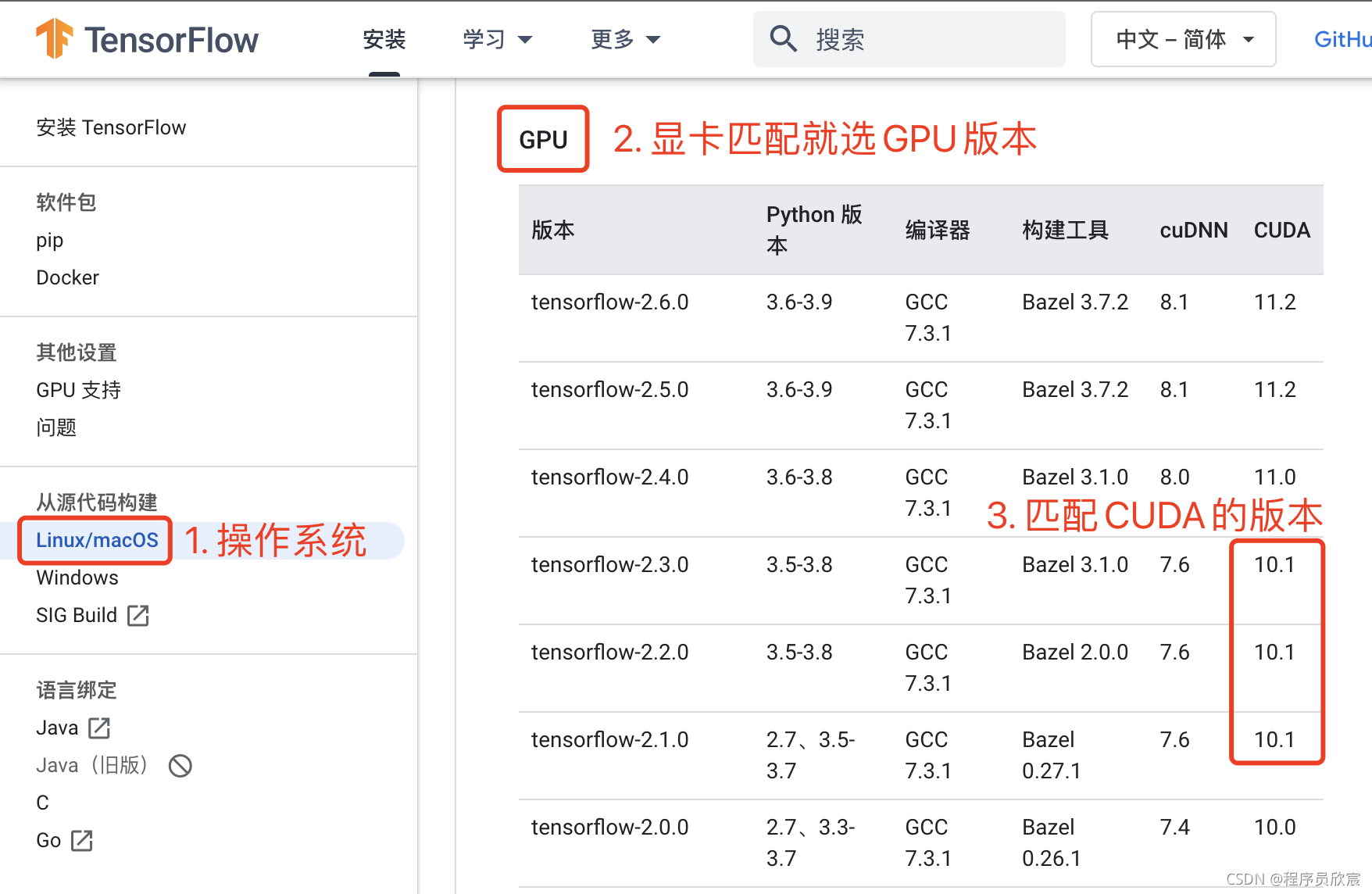Click the 版本 column header

coord(553,230)
